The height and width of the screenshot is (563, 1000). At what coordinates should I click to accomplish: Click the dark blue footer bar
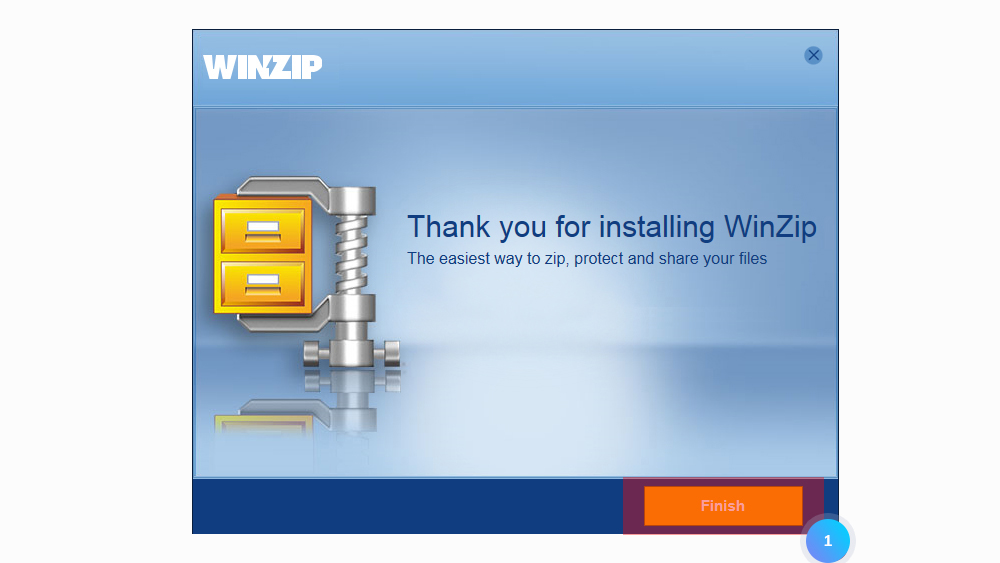pyautogui.click(x=408, y=506)
